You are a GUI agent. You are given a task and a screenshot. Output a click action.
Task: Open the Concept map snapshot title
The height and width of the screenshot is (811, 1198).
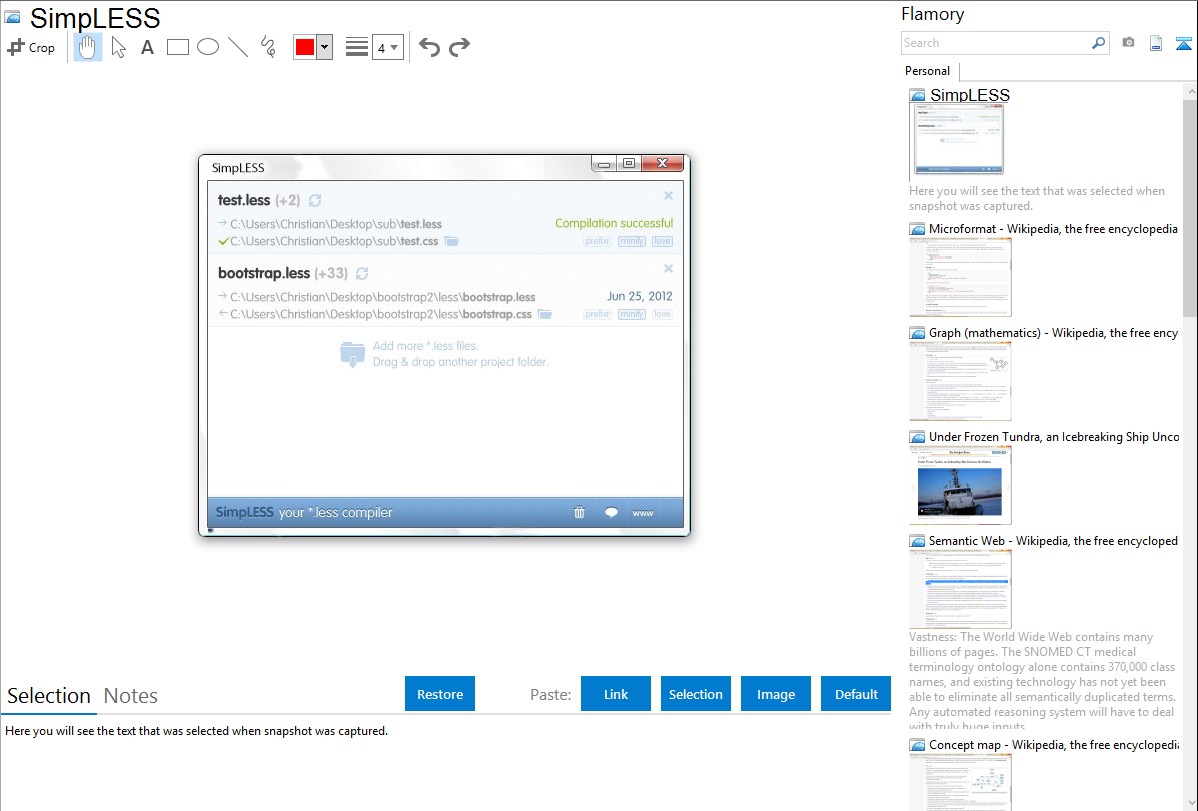1053,744
